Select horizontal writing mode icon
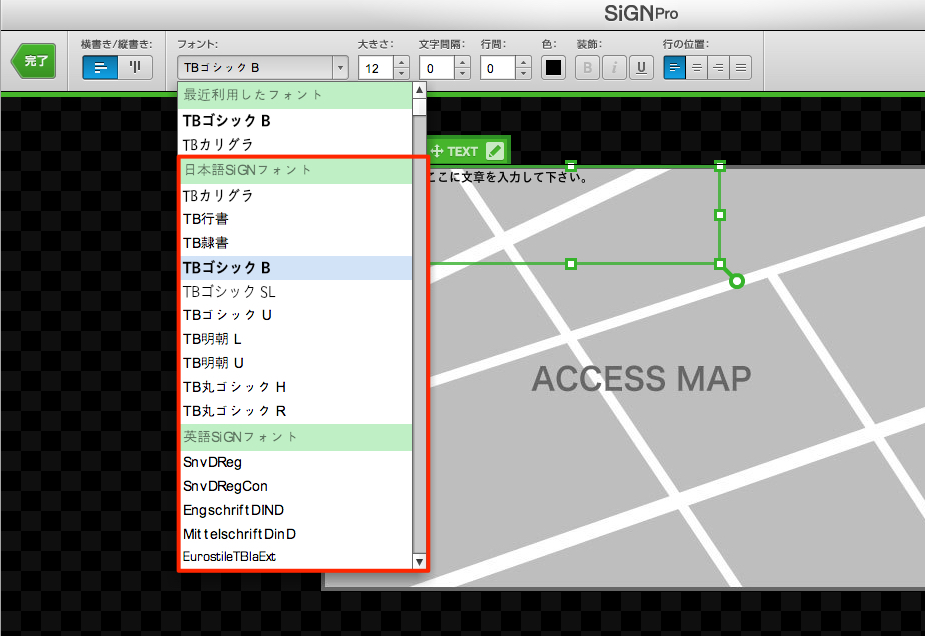925x636 pixels. (100, 68)
